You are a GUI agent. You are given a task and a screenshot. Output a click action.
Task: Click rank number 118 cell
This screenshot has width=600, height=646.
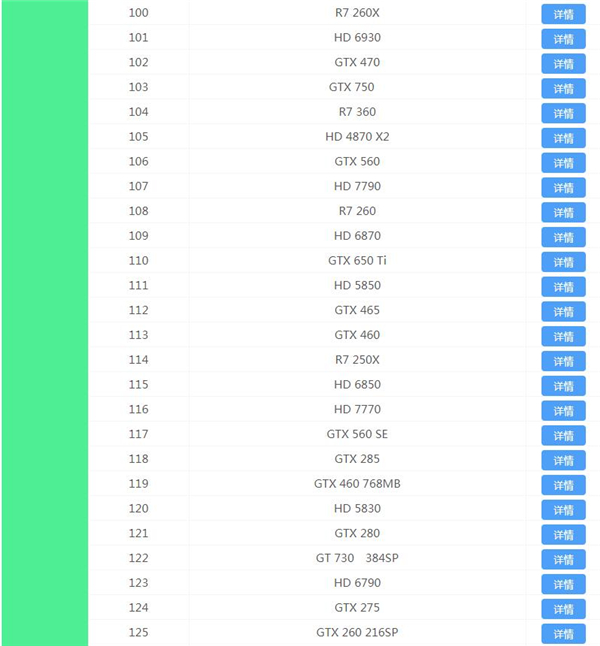point(138,459)
